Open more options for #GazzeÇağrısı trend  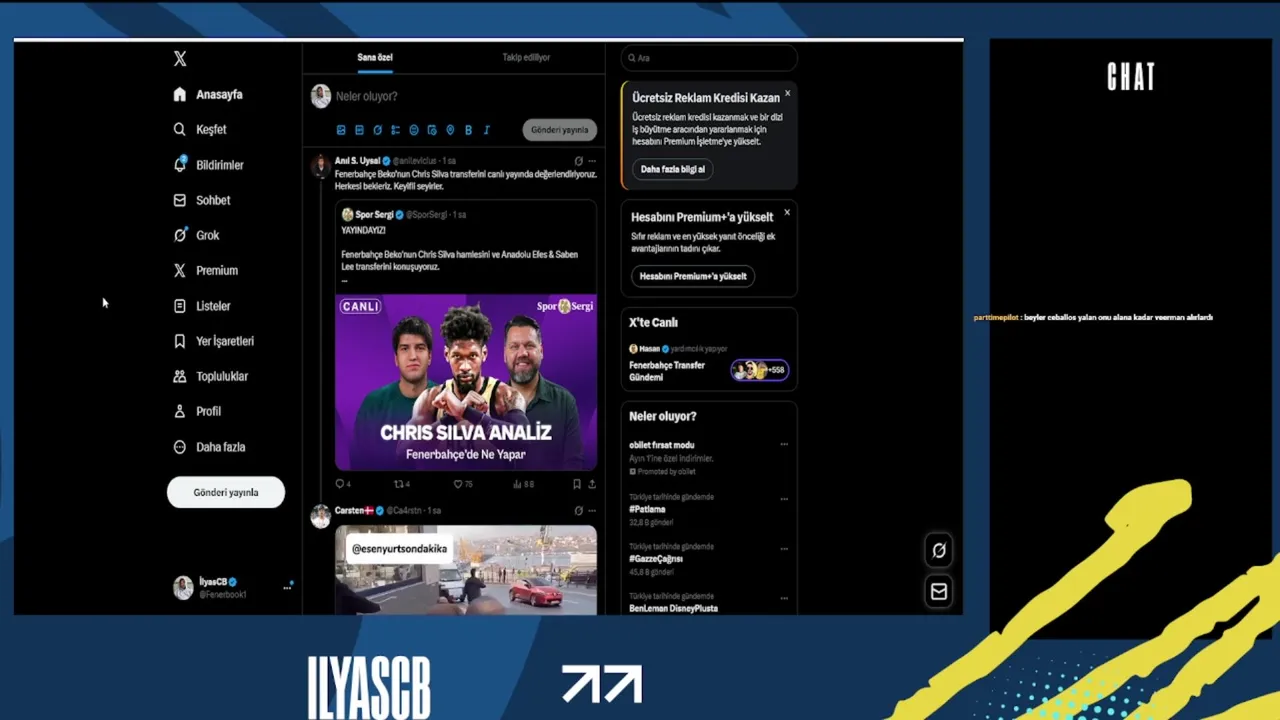click(x=784, y=548)
